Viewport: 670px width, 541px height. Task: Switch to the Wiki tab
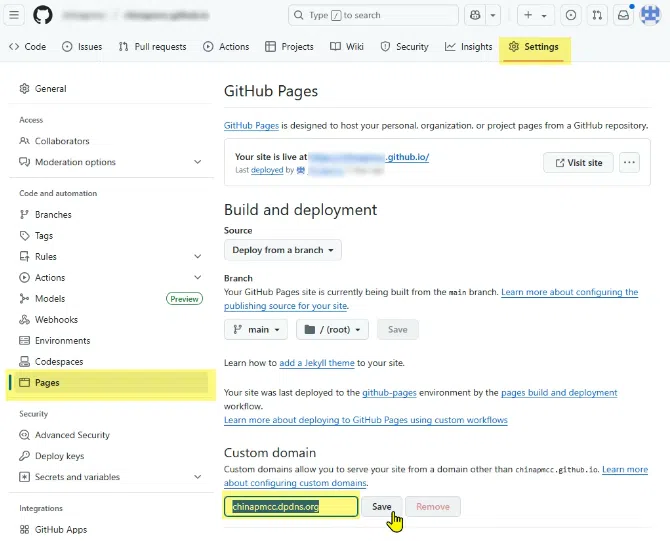click(x=347, y=47)
